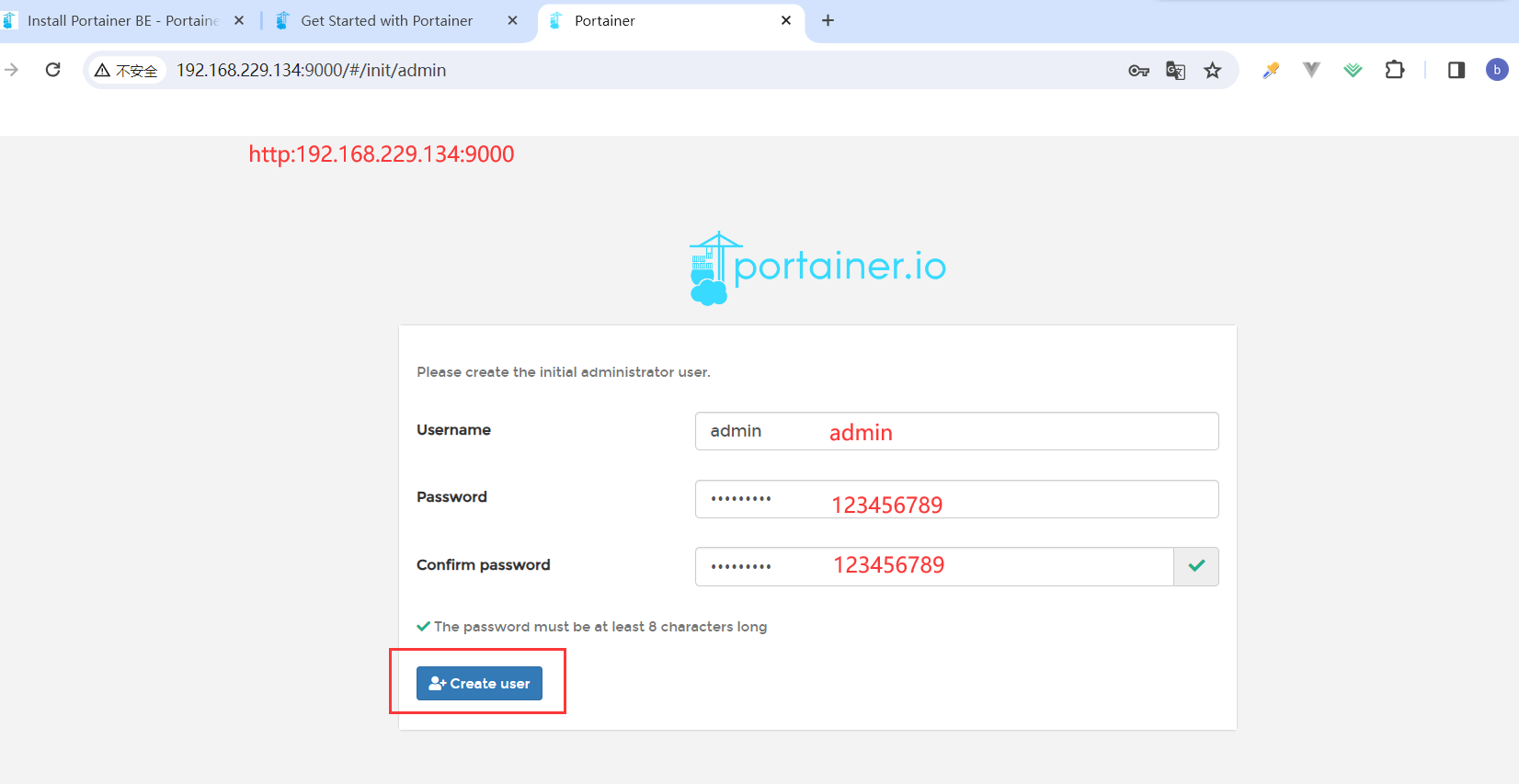Open a new browser tab
This screenshot has height=784, width=1519.
[x=828, y=20]
